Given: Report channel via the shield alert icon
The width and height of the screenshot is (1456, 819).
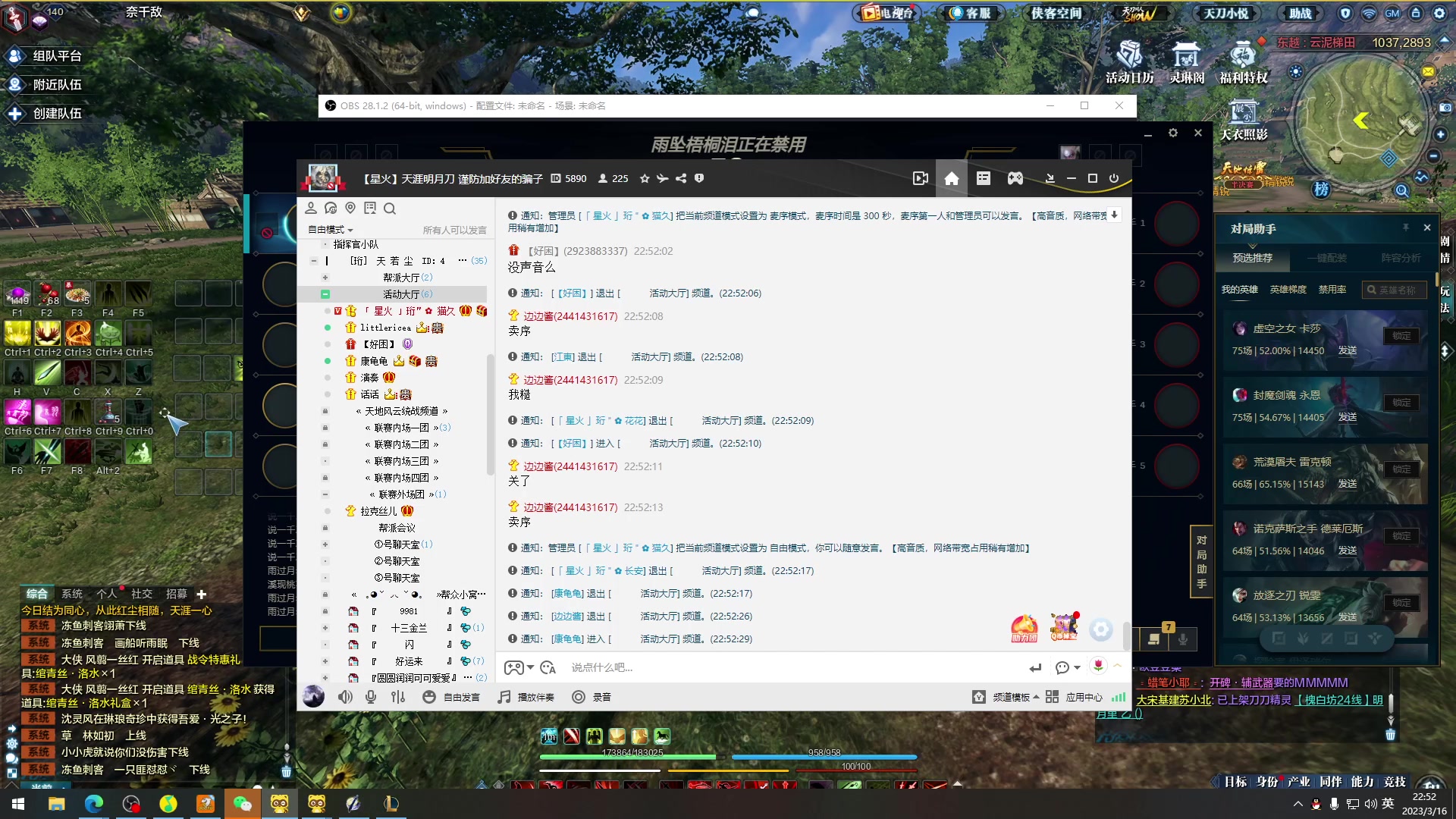Looking at the screenshot, I should point(699,179).
